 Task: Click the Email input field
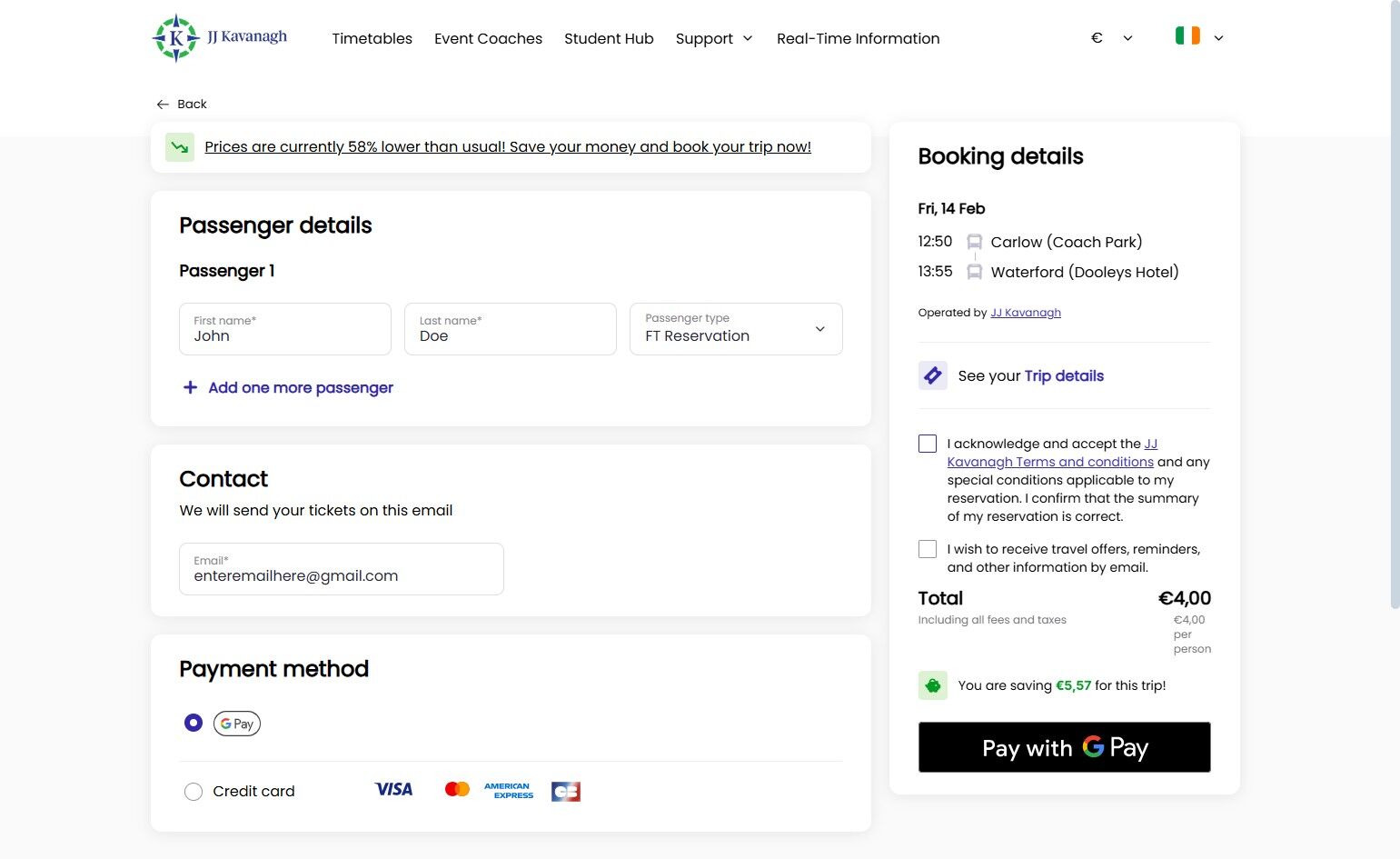click(342, 569)
